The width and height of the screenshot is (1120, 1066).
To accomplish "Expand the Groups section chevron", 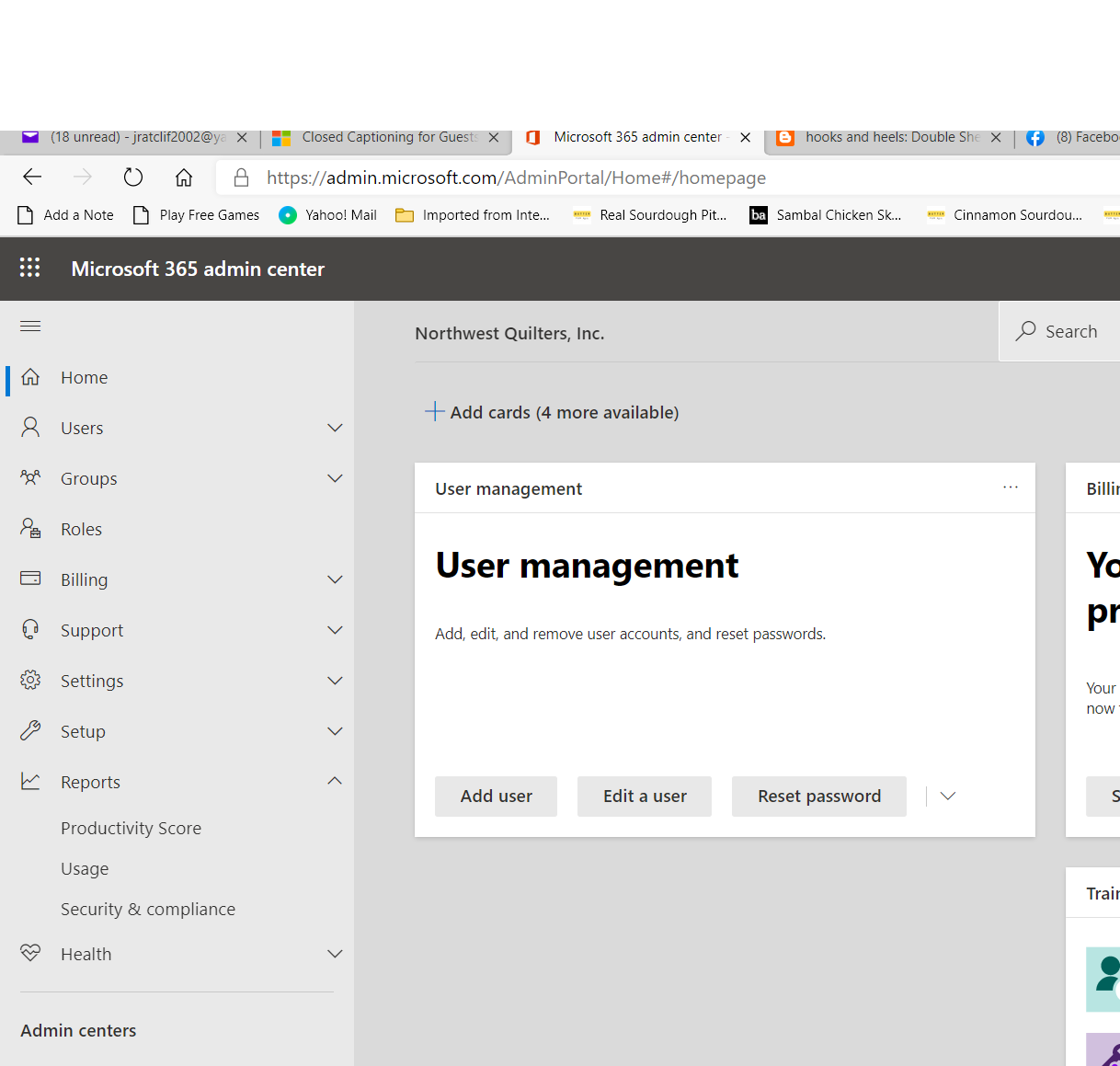I will coord(335,478).
